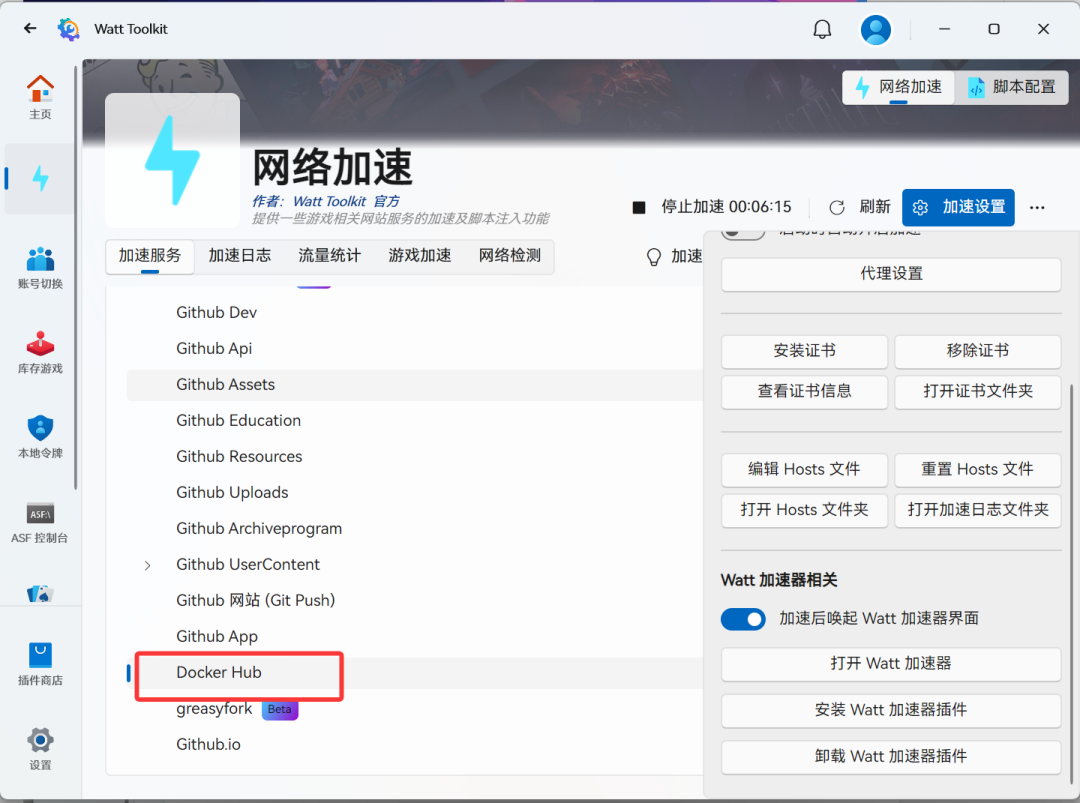Open 账号切换 account switcher
1080x803 pixels.
pos(40,267)
